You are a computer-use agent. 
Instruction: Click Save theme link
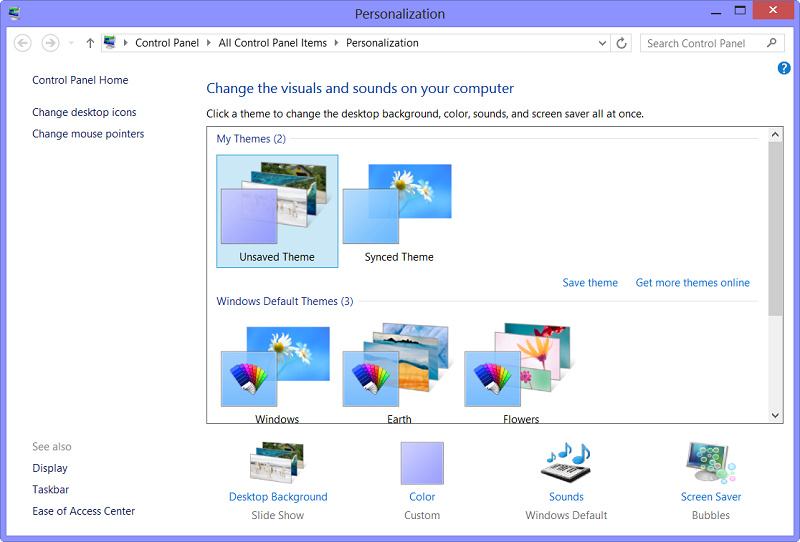pos(590,283)
